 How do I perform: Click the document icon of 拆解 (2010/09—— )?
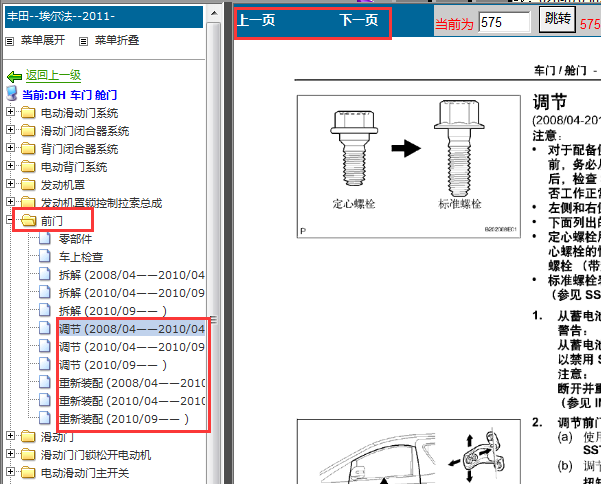tap(45, 310)
